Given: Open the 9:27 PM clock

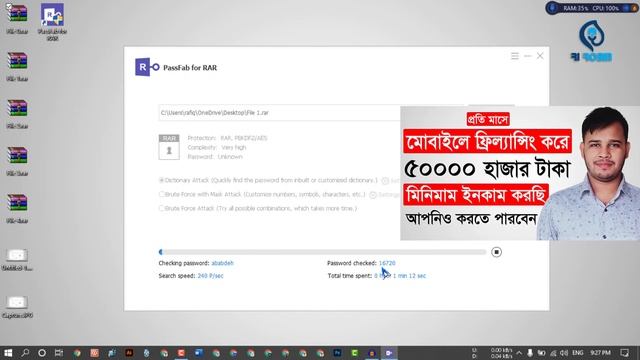Looking at the screenshot, I should click(600, 353).
